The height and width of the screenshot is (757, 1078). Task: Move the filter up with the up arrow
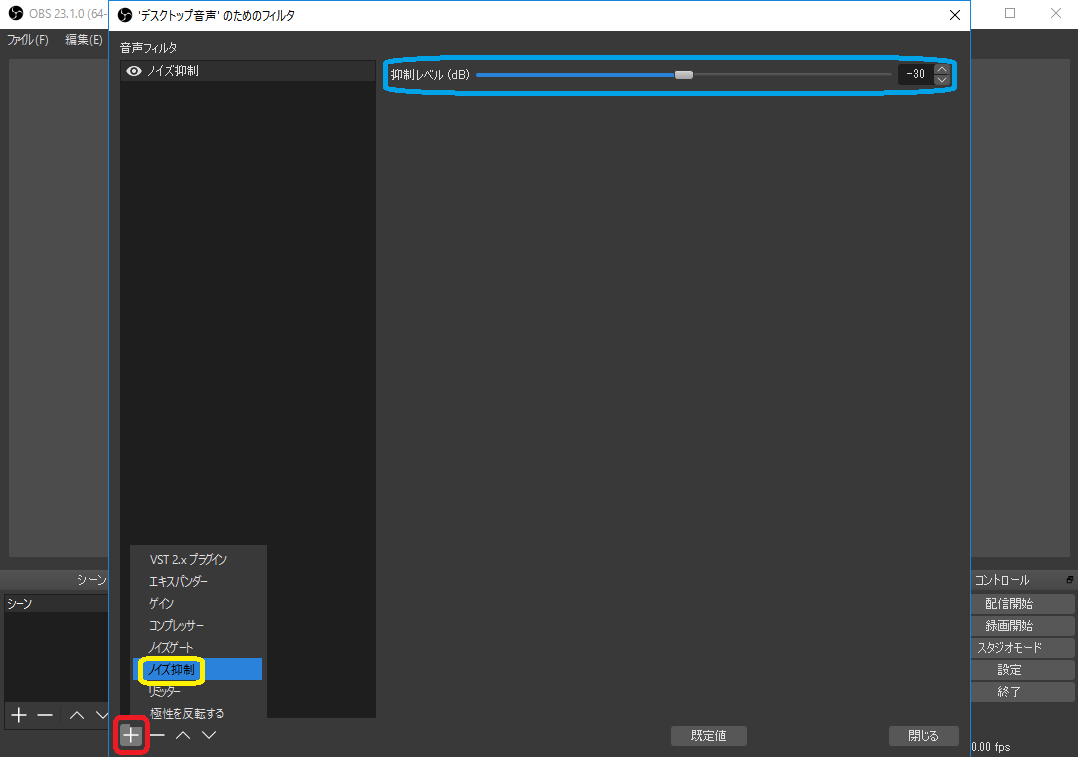pyautogui.click(x=183, y=735)
